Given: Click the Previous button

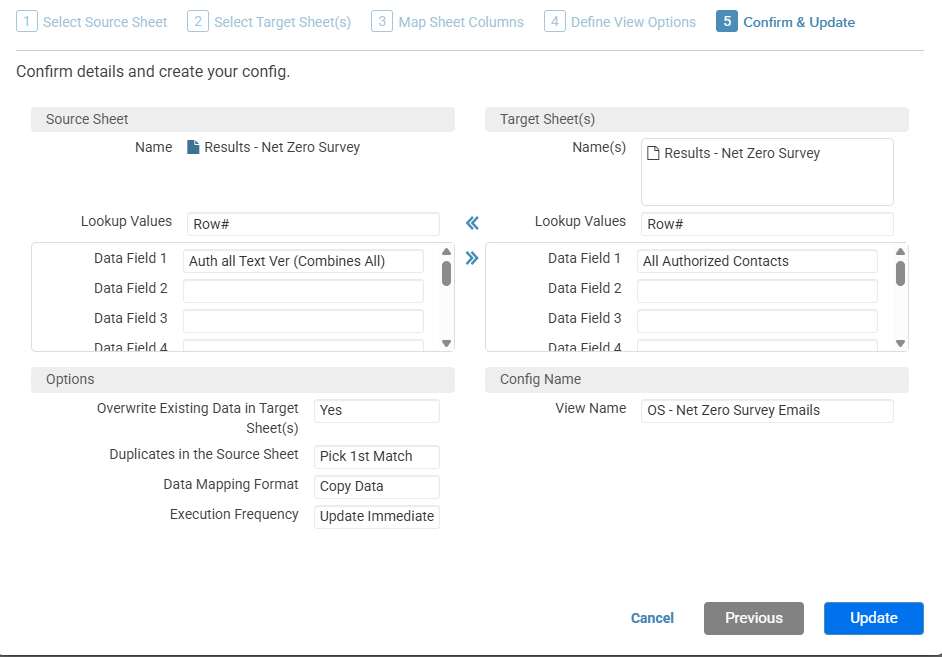Looking at the screenshot, I should (753, 618).
